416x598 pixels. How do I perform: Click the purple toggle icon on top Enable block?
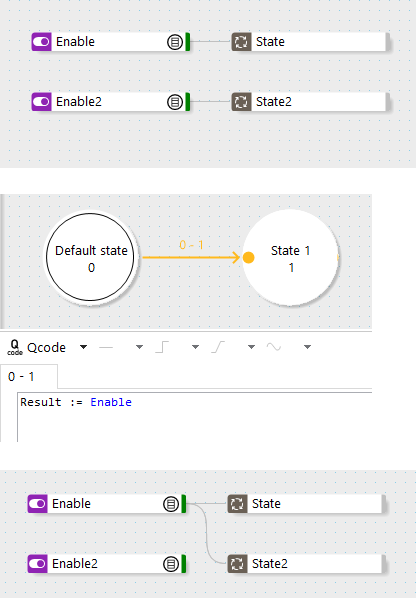(x=42, y=42)
